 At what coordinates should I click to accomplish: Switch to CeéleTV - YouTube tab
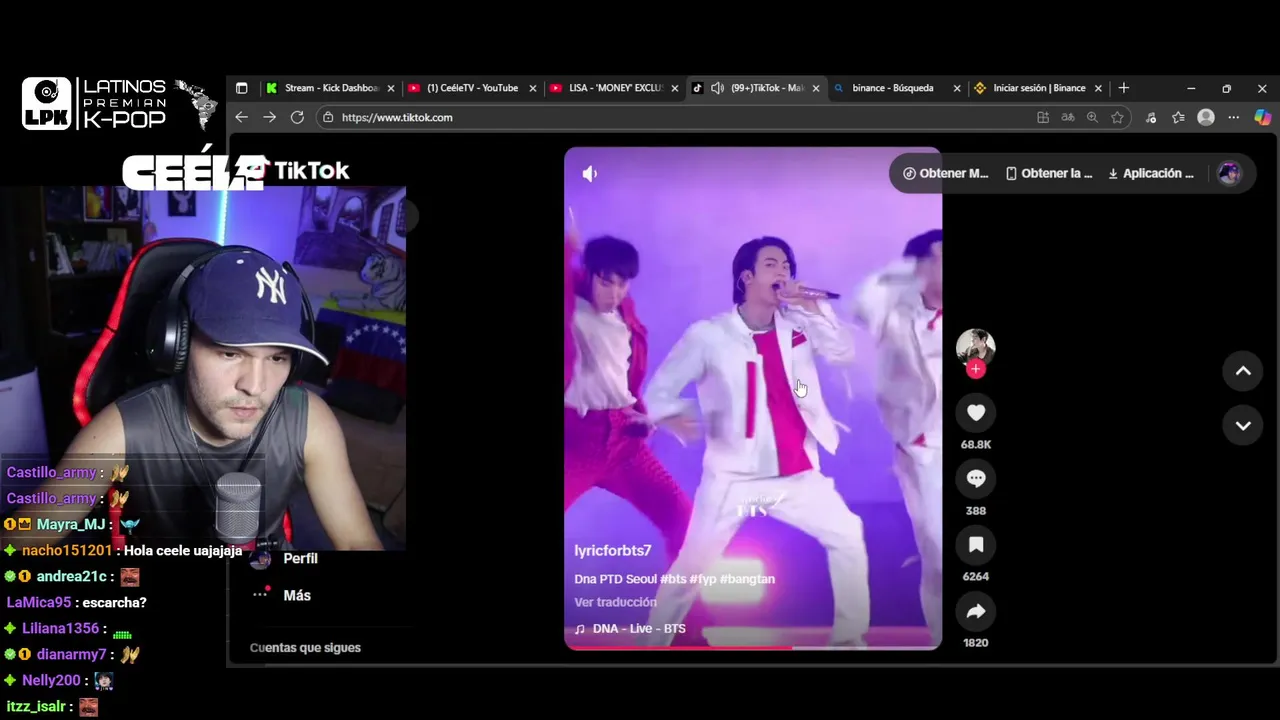[472, 88]
